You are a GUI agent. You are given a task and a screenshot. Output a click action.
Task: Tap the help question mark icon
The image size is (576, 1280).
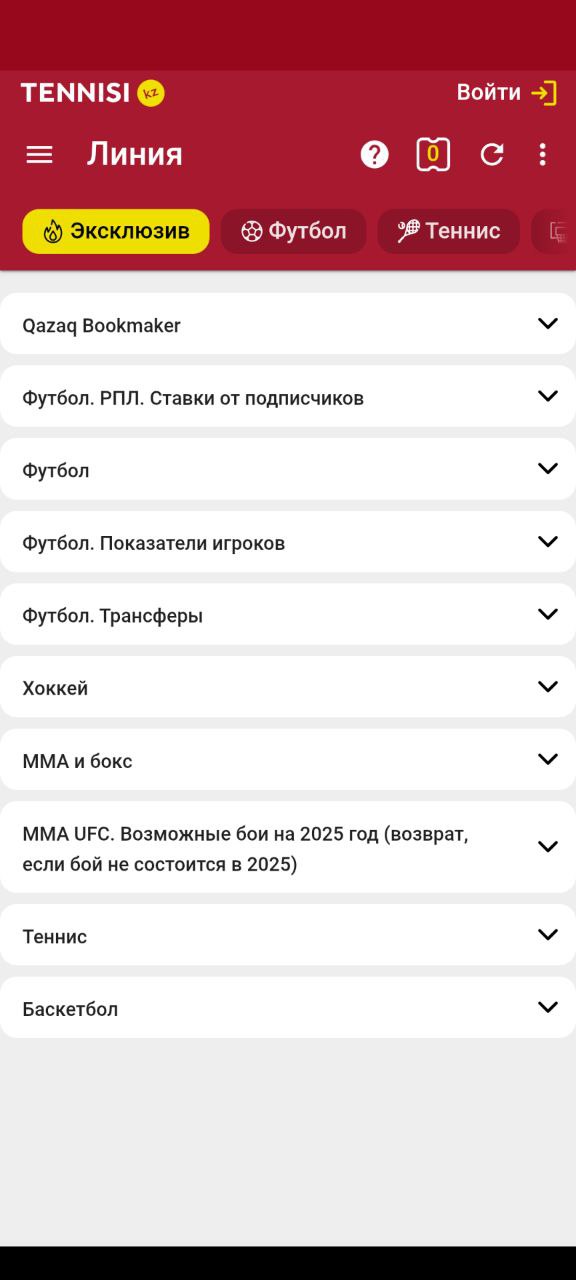374,154
